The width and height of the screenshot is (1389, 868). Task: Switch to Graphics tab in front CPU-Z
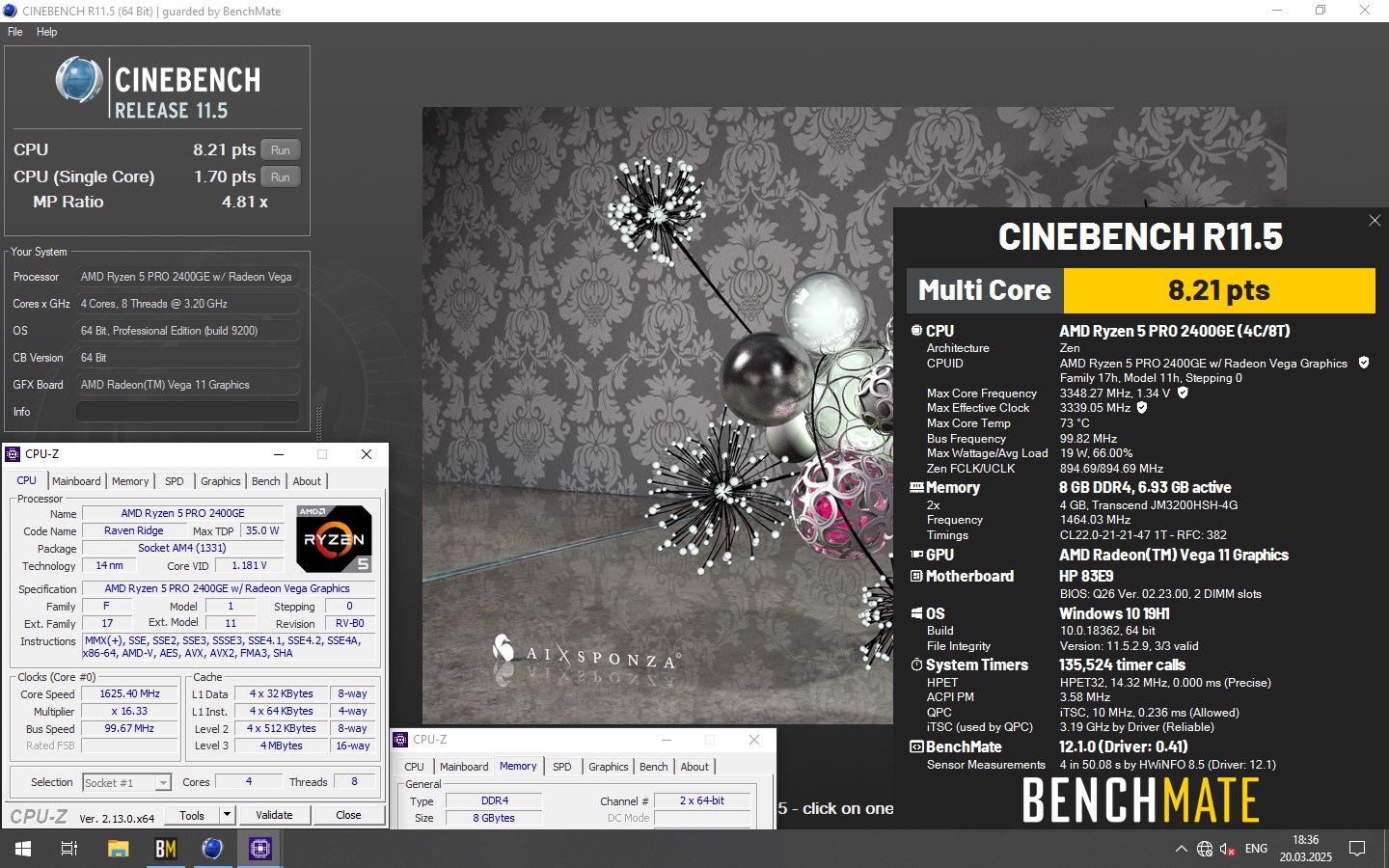(x=221, y=481)
